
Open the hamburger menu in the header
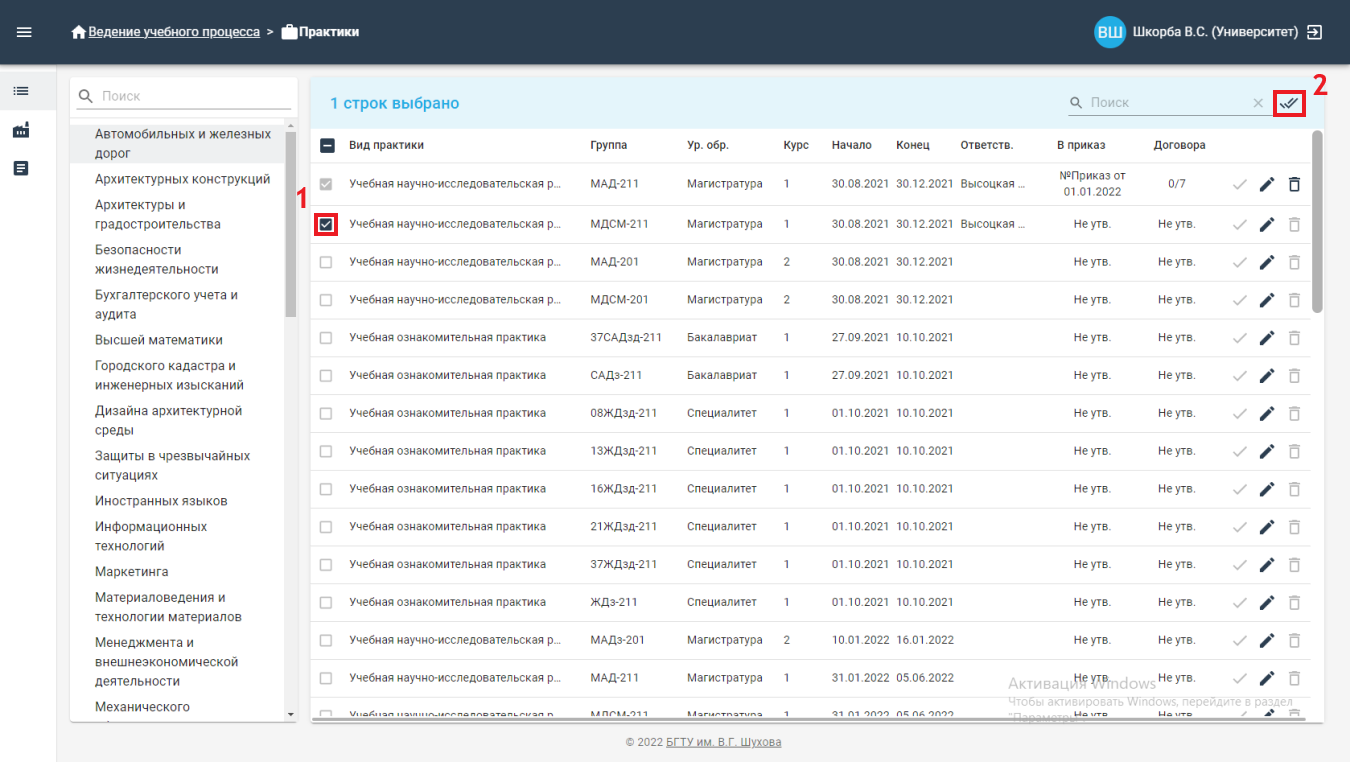(24, 32)
